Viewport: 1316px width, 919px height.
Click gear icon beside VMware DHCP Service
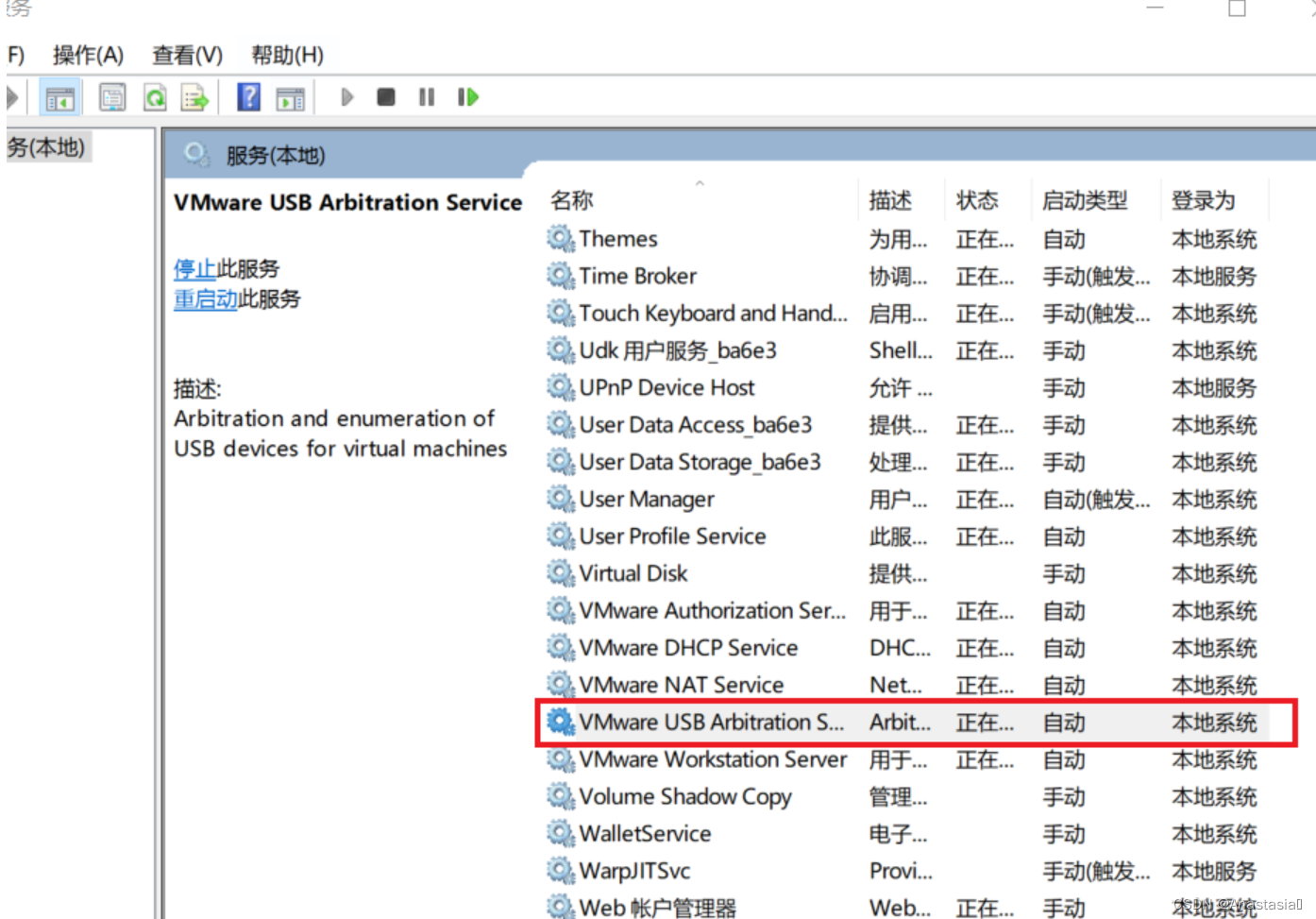pos(561,648)
